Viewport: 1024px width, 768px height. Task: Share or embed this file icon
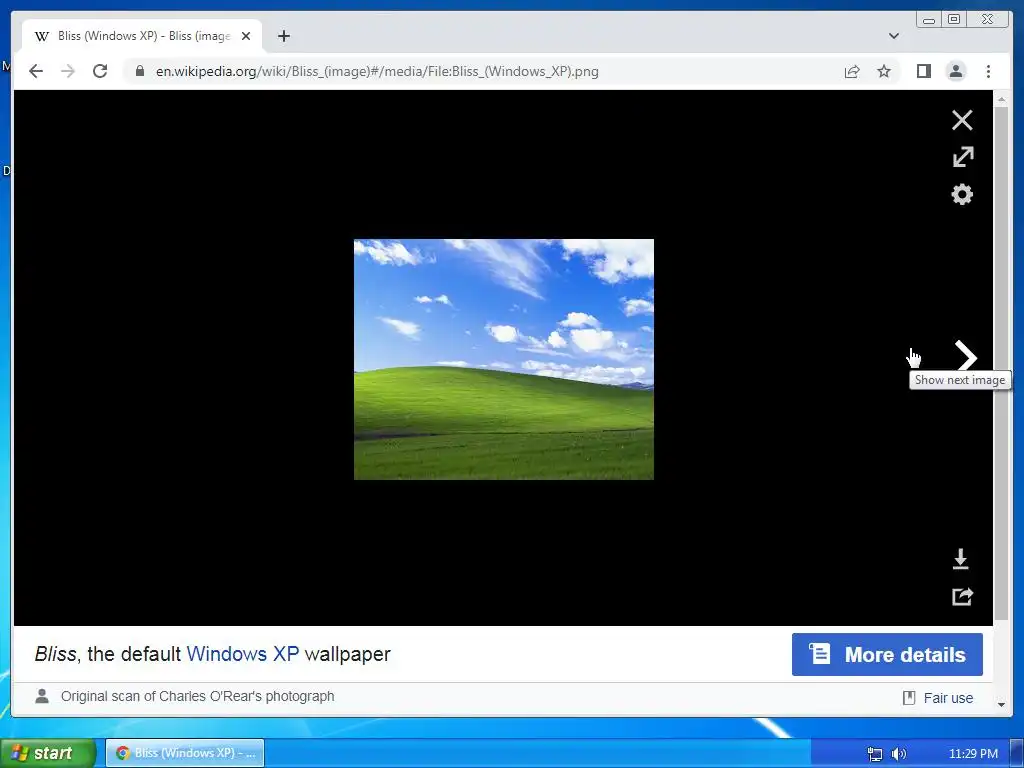pyautogui.click(x=963, y=596)
